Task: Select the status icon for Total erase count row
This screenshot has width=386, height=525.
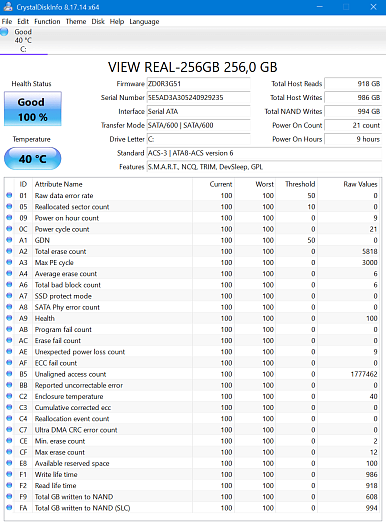Action: tap(9, 251)
